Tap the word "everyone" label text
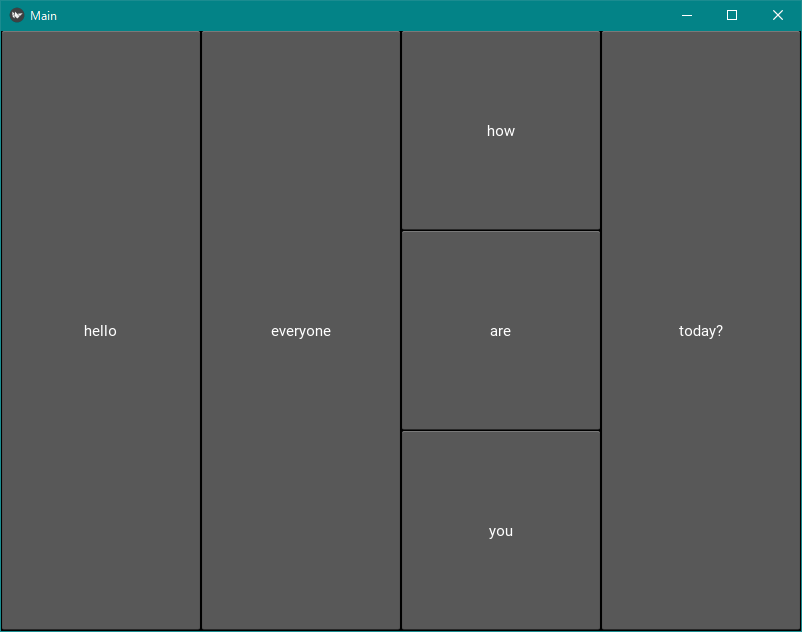Viewport: 802px width, 632px height. [x=301, y=331]
